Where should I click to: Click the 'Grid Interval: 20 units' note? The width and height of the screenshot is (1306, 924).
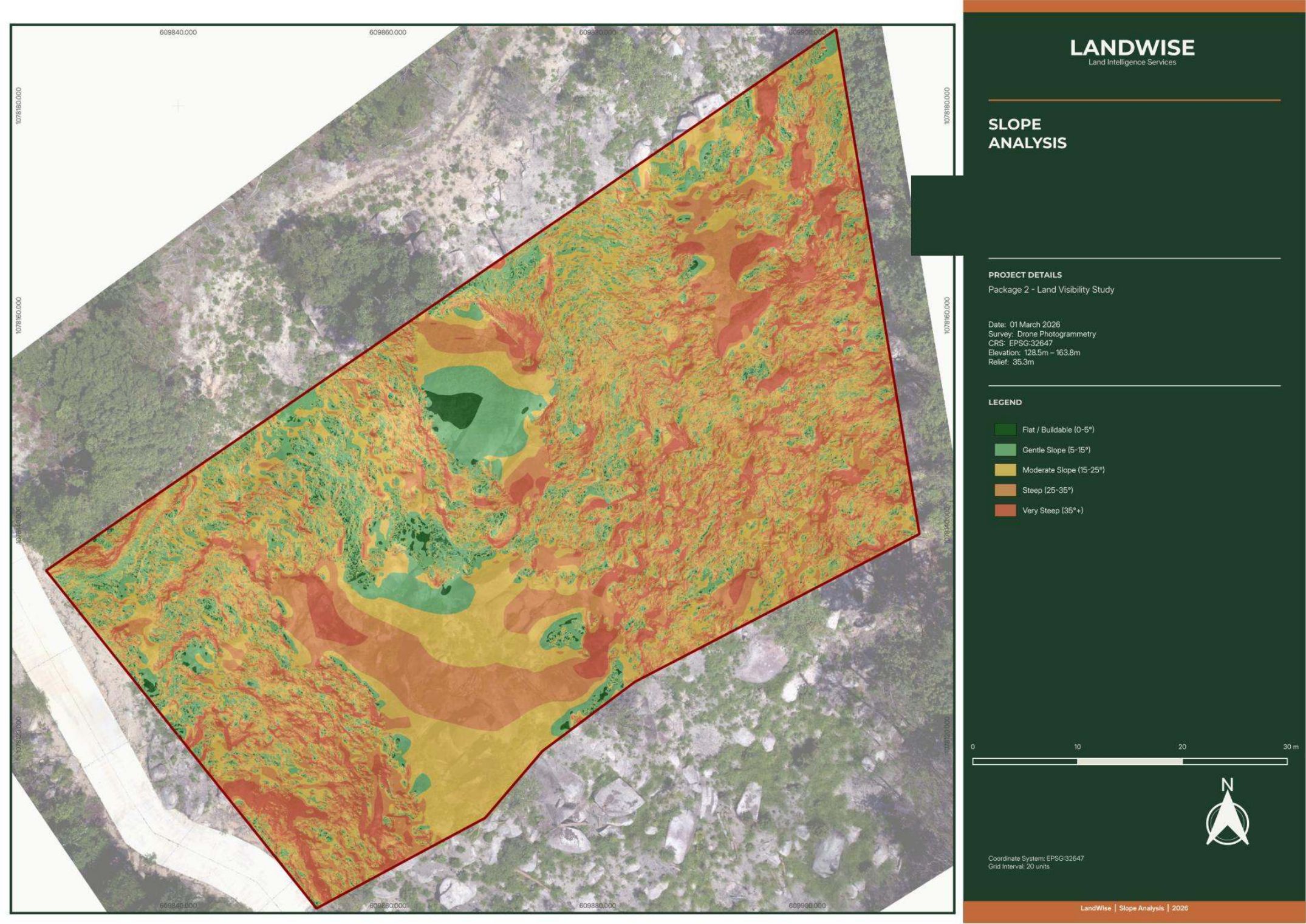(x=1019, y=866)
